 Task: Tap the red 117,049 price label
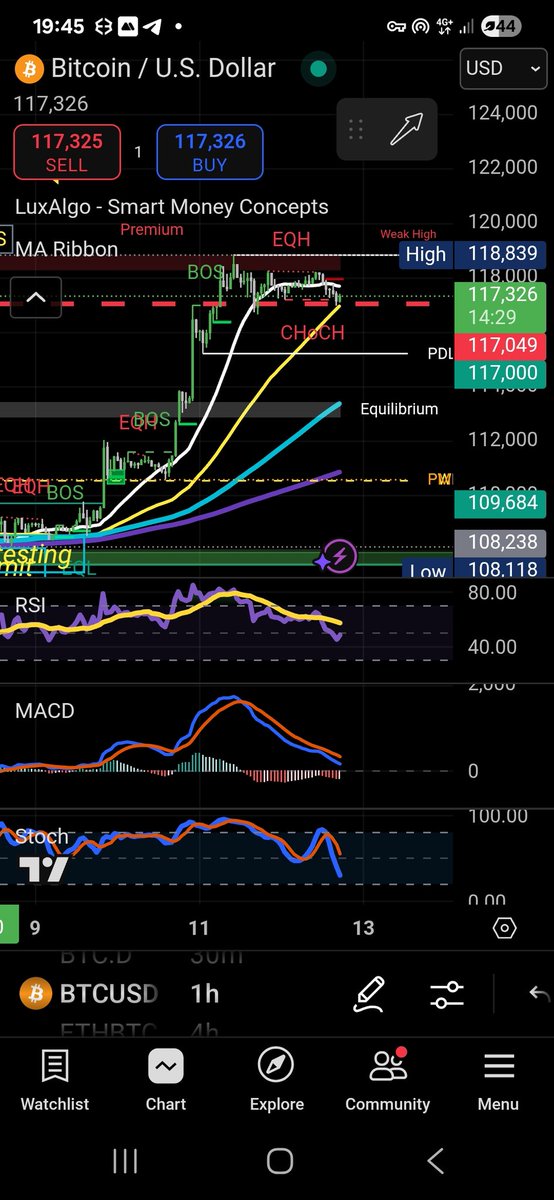point(500,347)
